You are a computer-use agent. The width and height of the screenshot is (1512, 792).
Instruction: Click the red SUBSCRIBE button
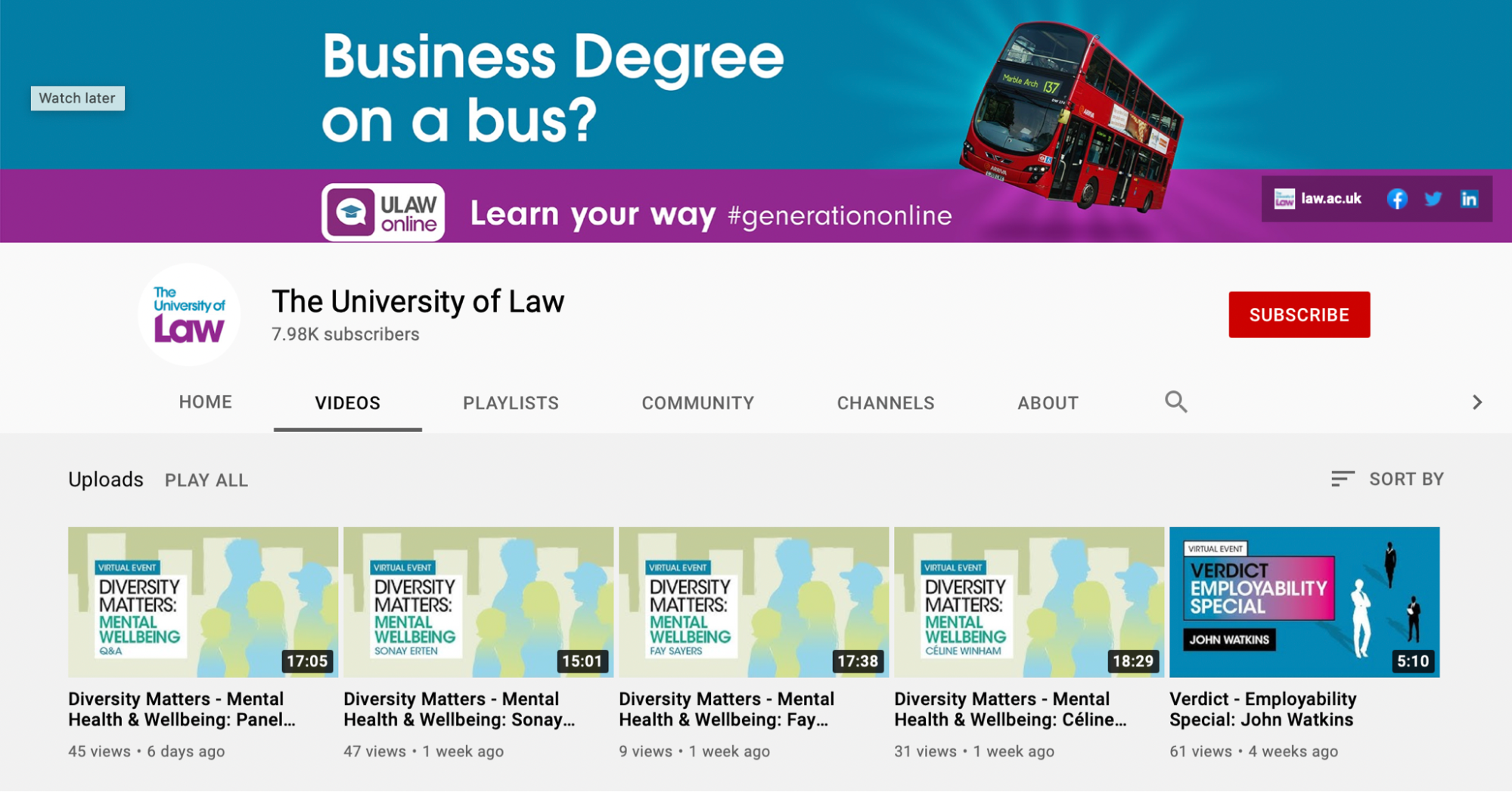(x=1299, y=314)
